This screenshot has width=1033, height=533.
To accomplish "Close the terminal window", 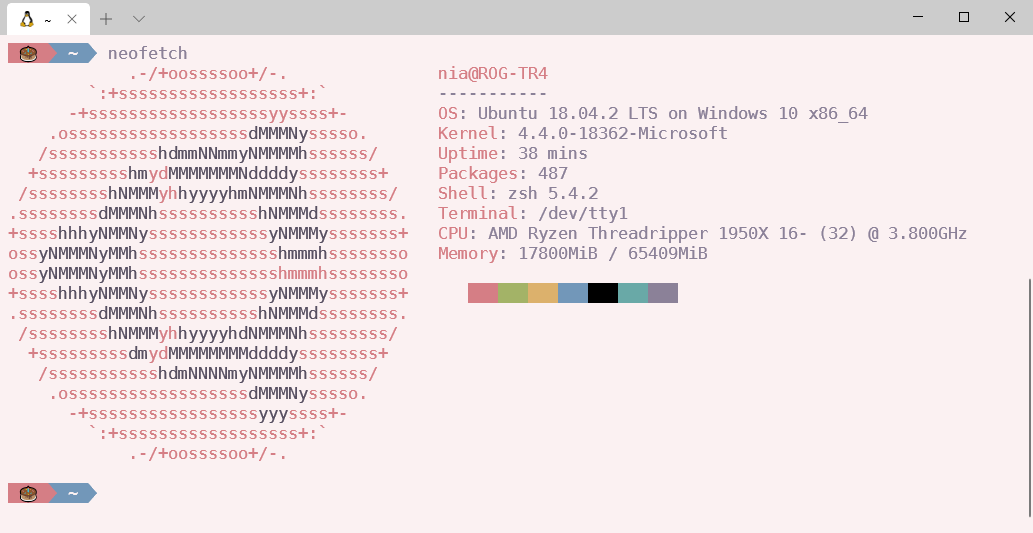I will 1009,17.
